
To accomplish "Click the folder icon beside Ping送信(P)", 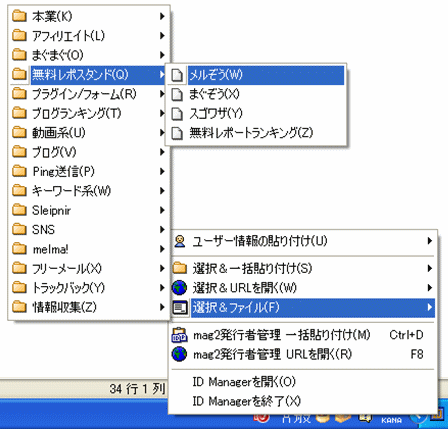I will (x=19, y=171).
